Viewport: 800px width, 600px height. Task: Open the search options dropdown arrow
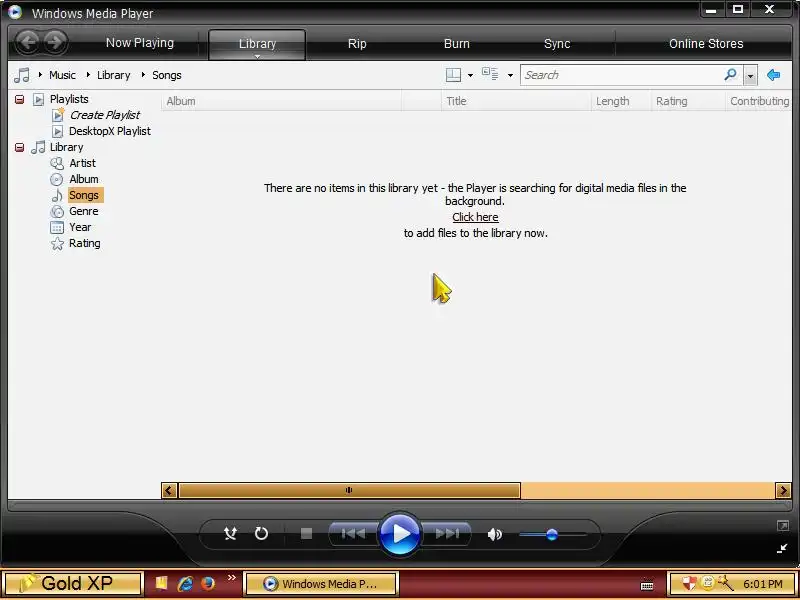749,76
